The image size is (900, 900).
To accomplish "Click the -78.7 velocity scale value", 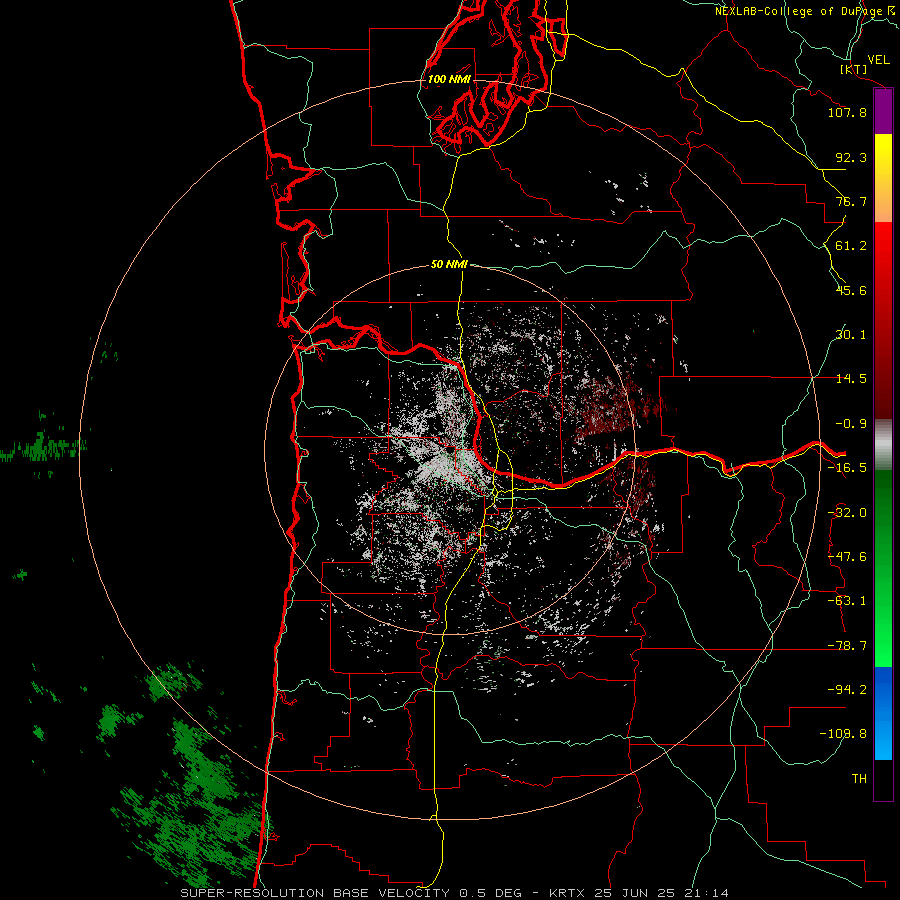I will [x=847, y=646].
